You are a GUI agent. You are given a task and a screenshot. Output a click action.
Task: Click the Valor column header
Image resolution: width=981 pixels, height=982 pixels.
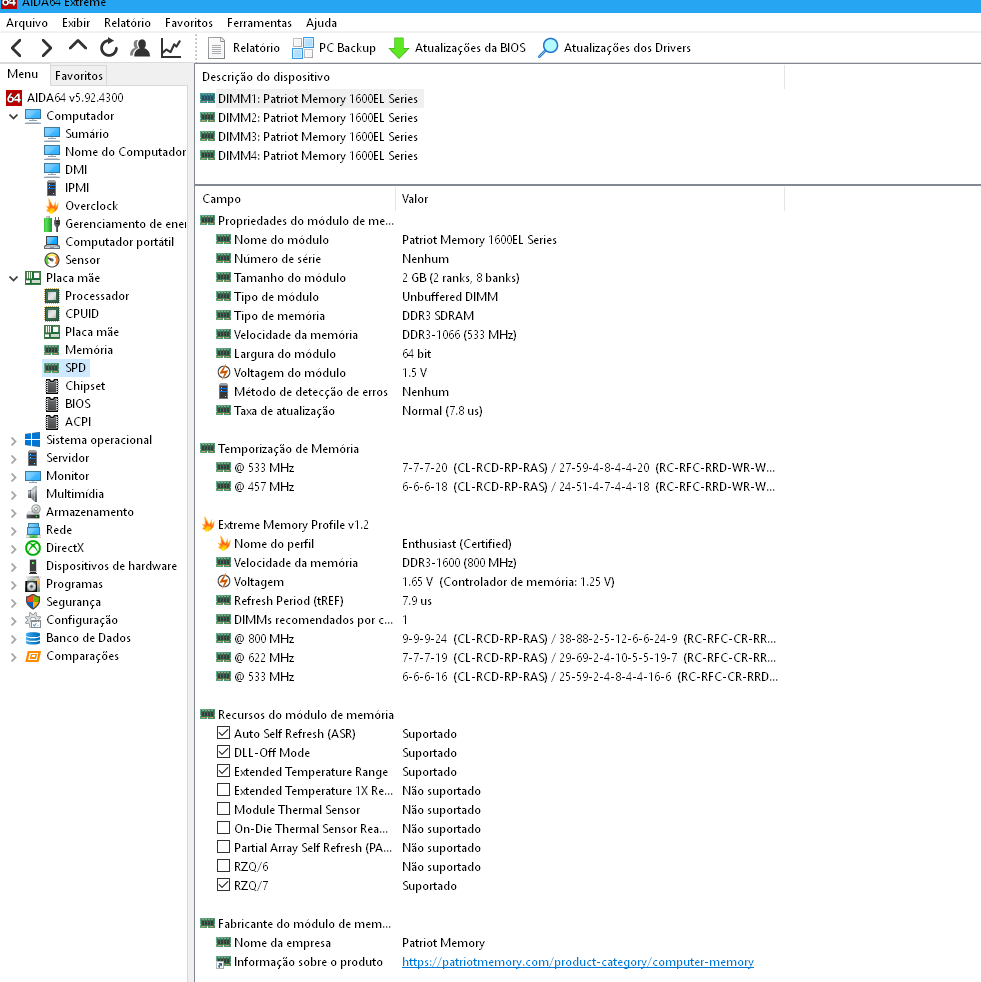pyautogui.click(x=590, y=199)
